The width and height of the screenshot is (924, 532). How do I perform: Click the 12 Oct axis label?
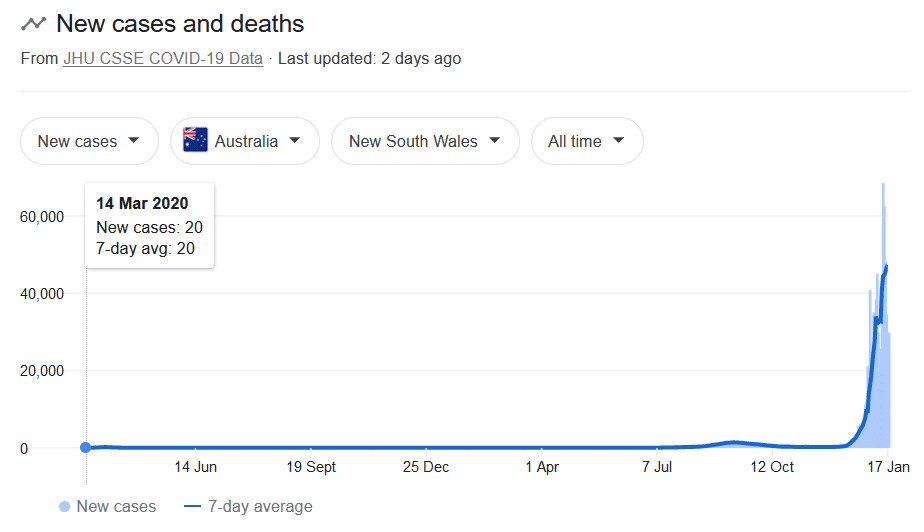(x=772, y=467)
